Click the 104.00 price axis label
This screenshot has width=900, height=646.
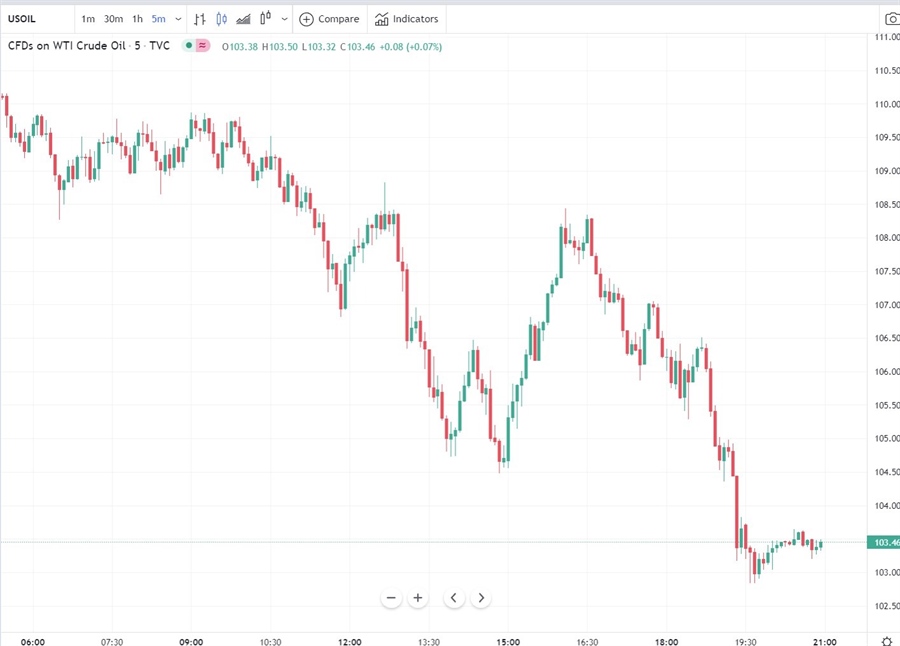tap(887, 505)
